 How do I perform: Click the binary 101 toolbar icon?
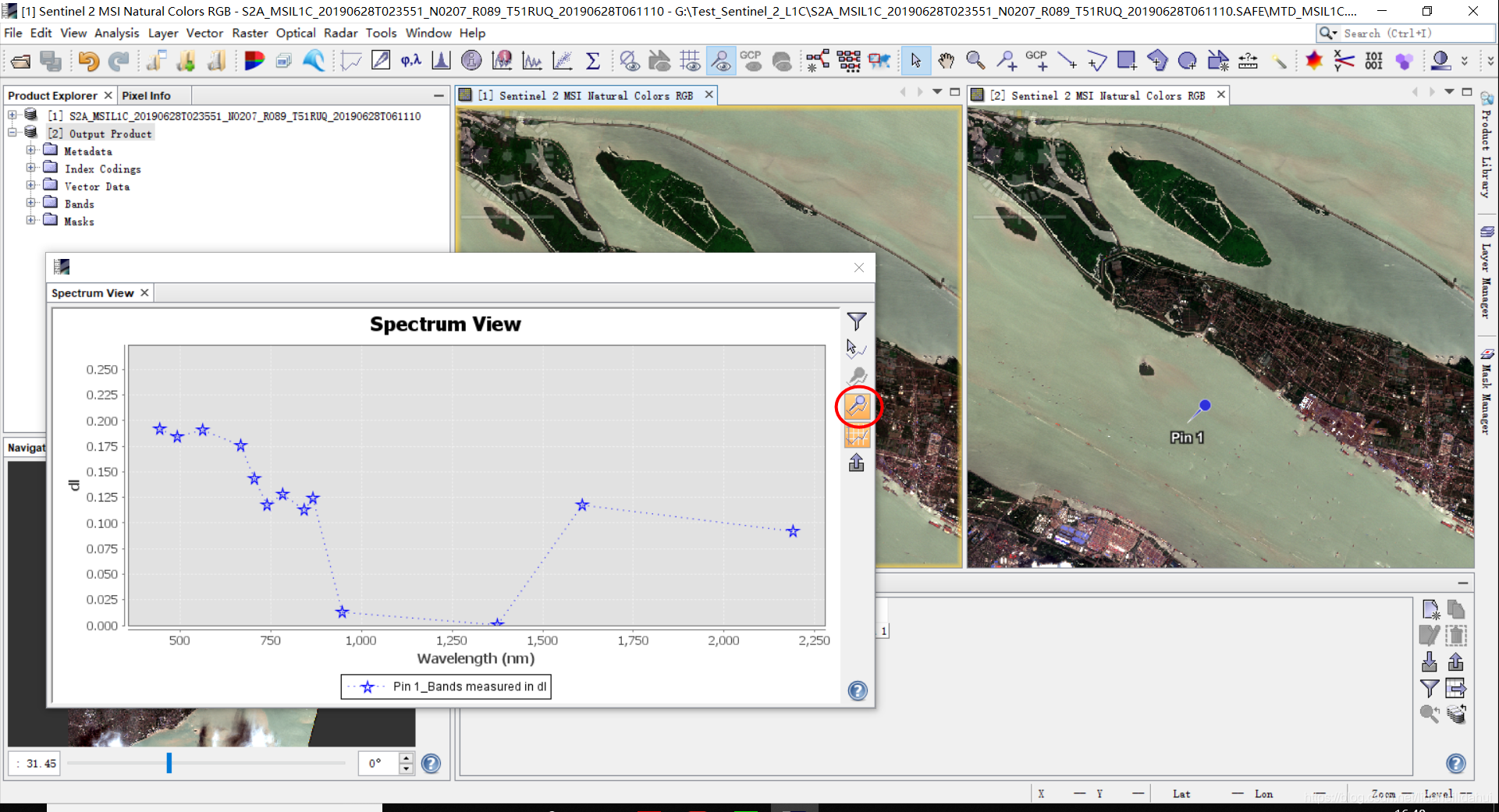click(1374, 61)
